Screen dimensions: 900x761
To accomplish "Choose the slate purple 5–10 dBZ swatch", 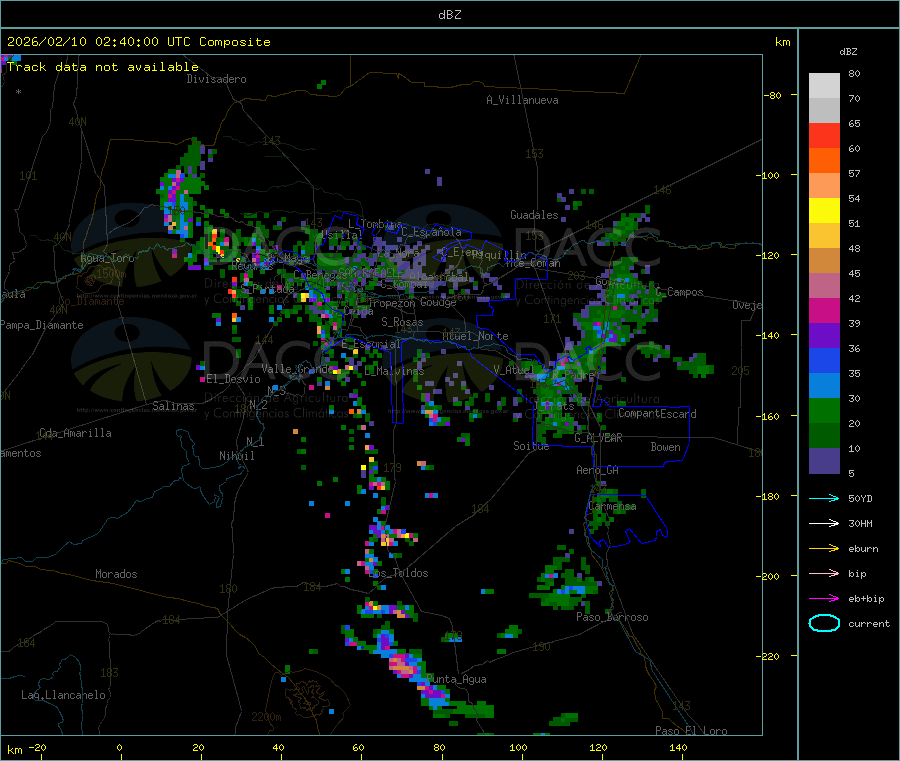I will [x=824, y=461].
